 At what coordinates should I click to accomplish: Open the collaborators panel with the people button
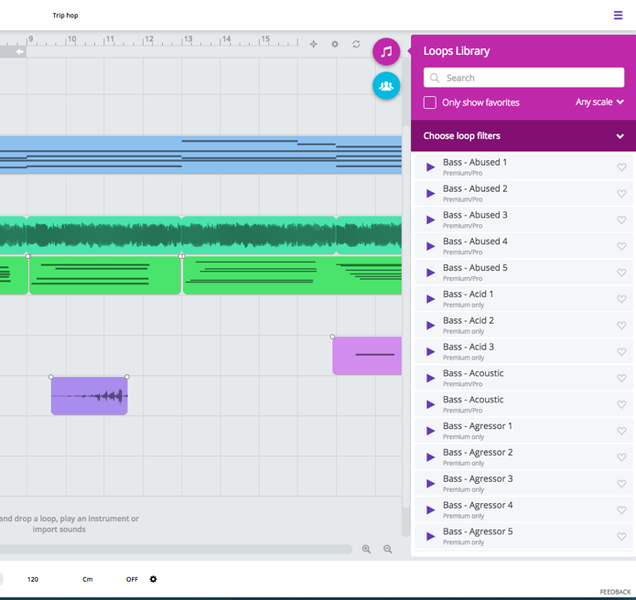coord(386,86)
